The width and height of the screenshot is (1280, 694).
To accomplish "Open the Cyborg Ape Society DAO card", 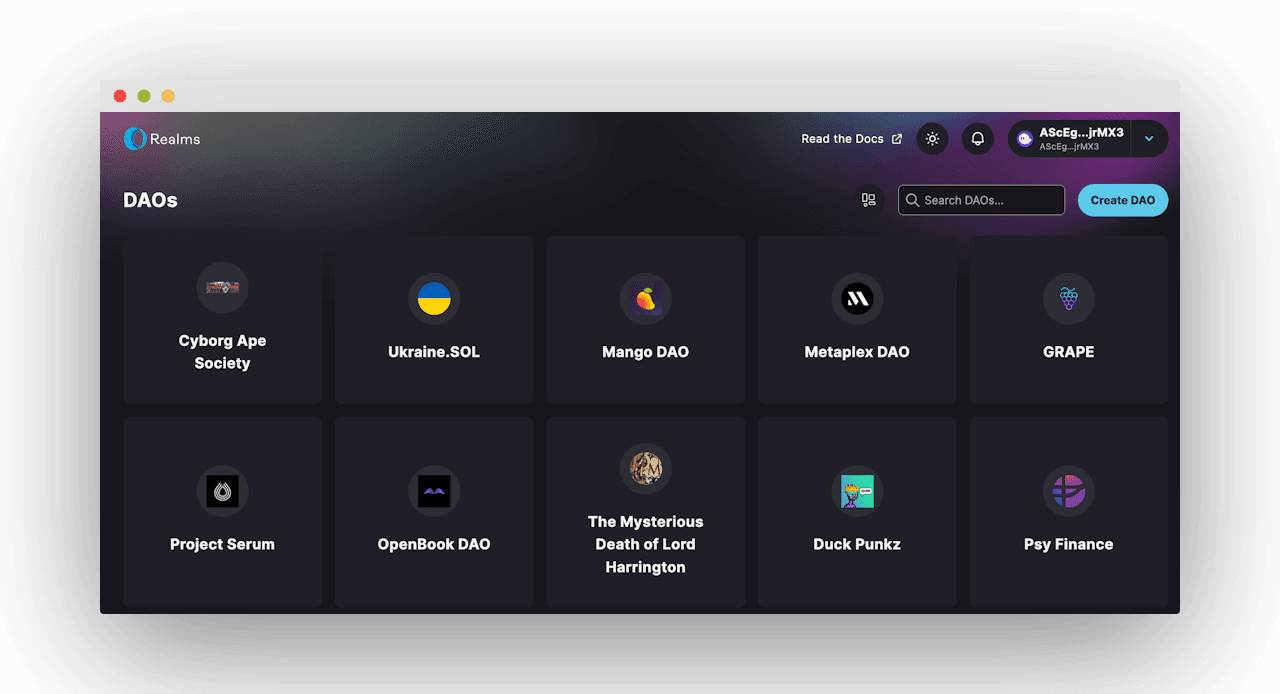I will pyautogui.click(x=222, y=320).
